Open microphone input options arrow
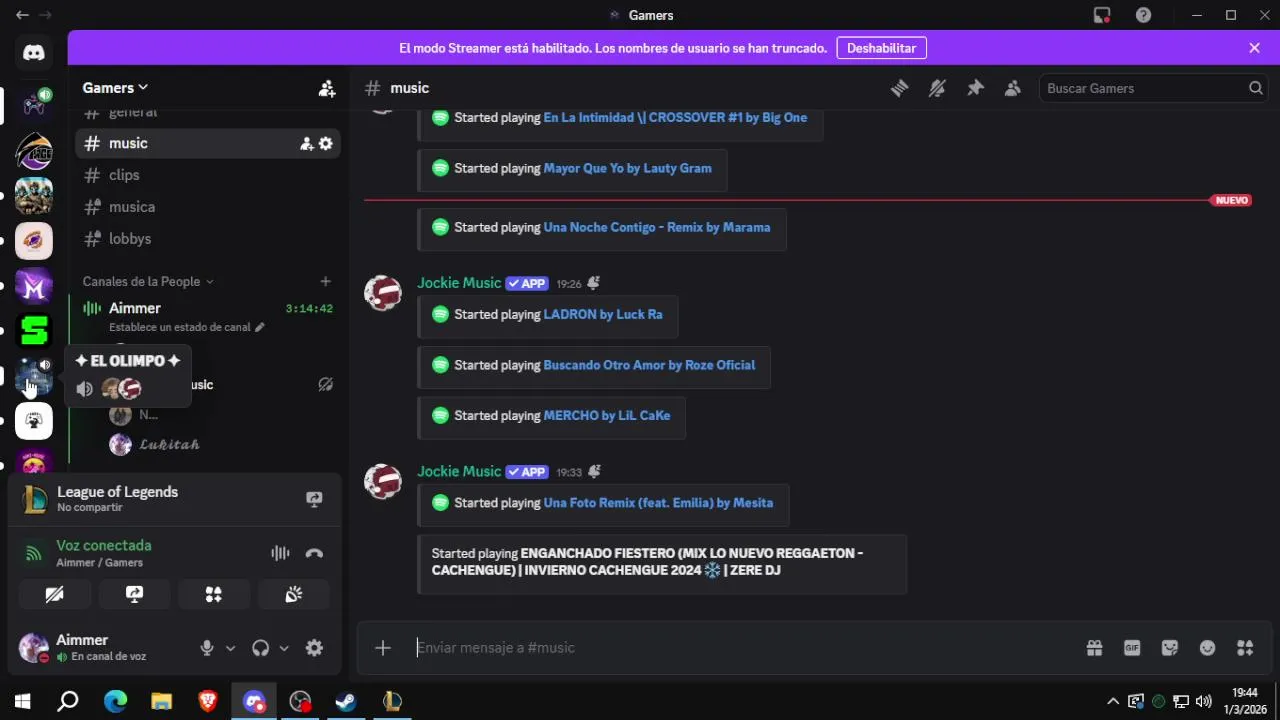1280x720 pixels. [x=230, y=648]
